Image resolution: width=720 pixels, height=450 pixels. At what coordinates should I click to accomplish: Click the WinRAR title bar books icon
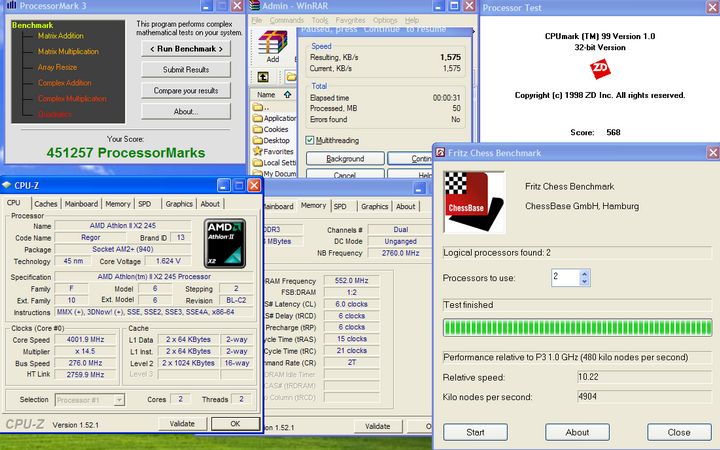point(255,6)
